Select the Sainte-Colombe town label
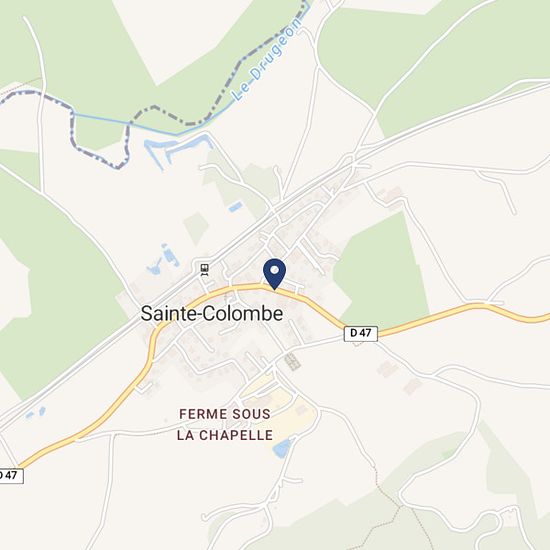The image size is (550, 550). 212,314
